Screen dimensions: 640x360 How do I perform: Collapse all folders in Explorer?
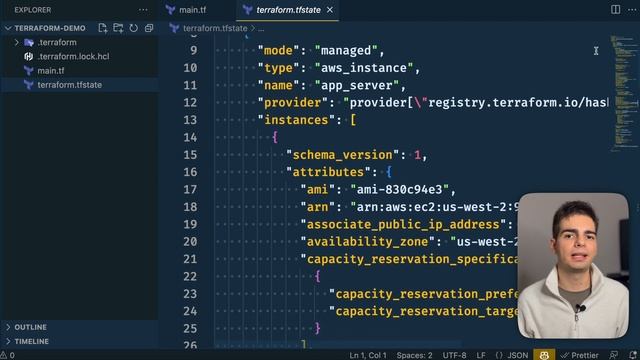coord(149,28)
